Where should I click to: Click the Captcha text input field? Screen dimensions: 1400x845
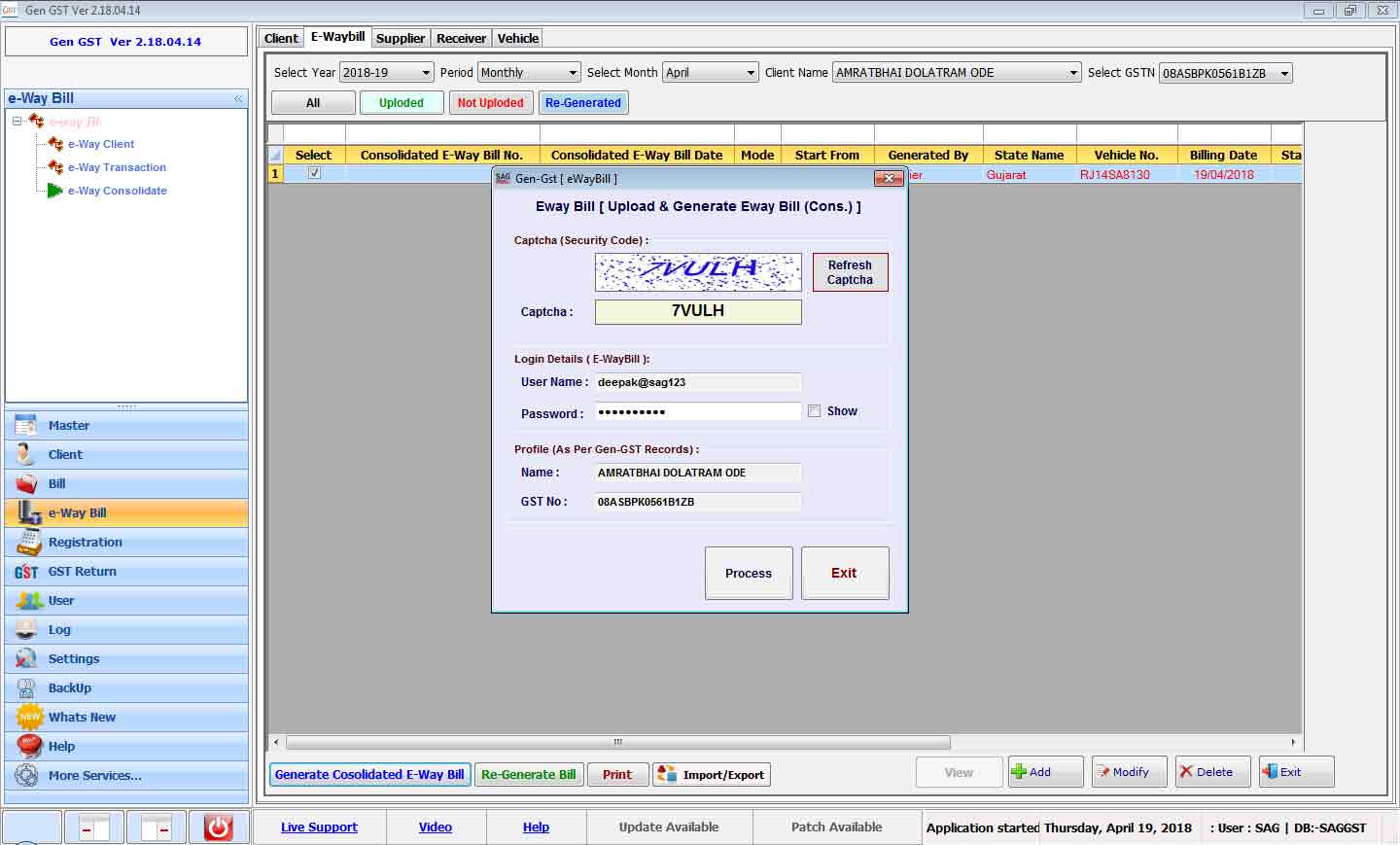pos(698,311)
